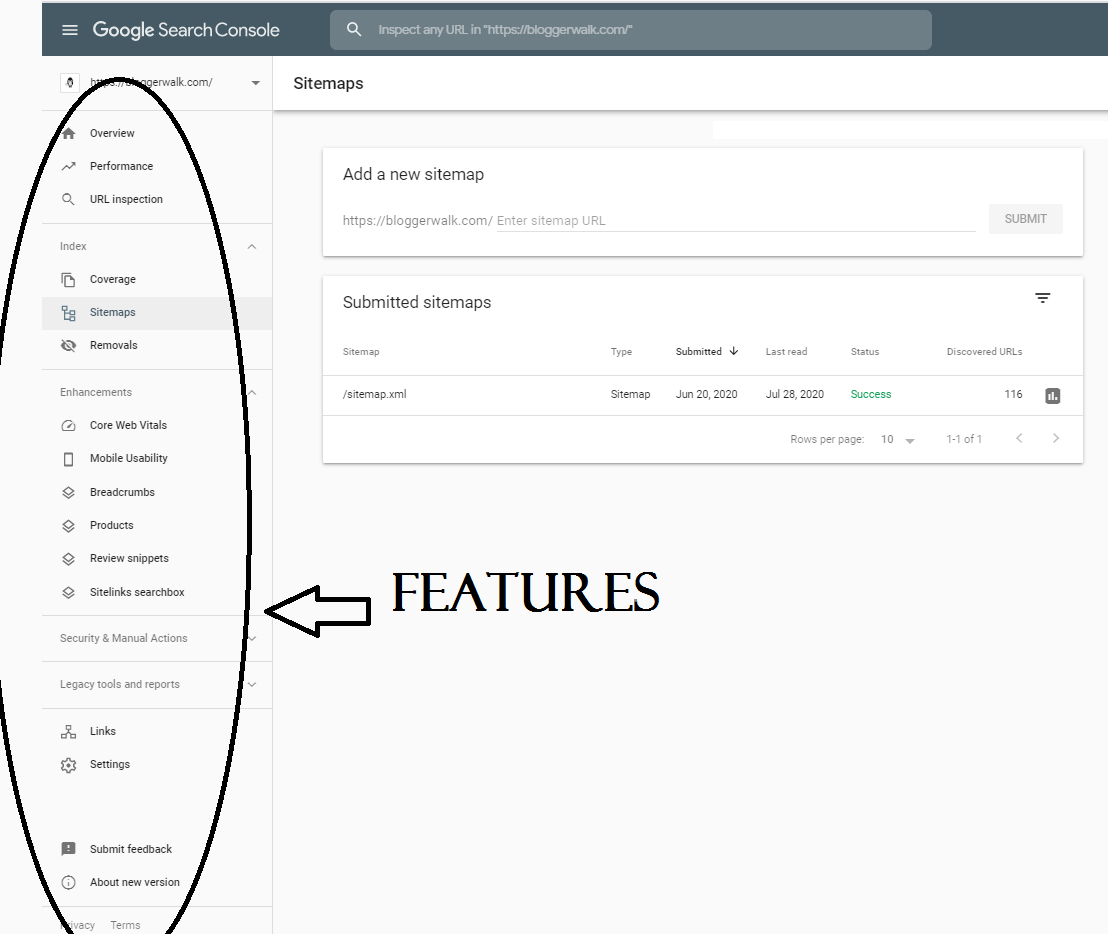
Task: Select the Breadcrumbs enhancement
Action: pyautogui.click(x=122, y=492)
